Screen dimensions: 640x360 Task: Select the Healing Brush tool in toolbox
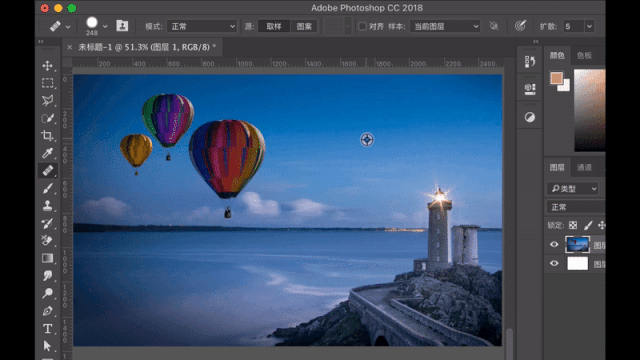click(x=47, y=170)
